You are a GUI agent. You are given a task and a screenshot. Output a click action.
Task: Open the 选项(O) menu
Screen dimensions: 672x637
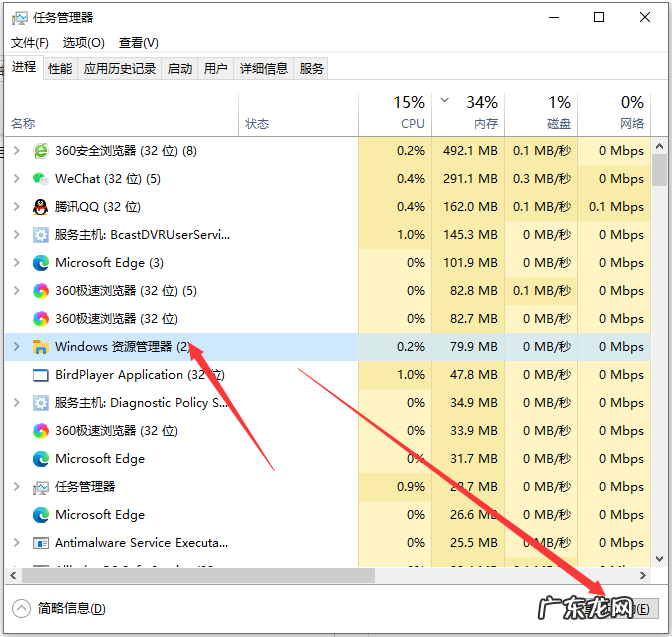tap(84, 43)
